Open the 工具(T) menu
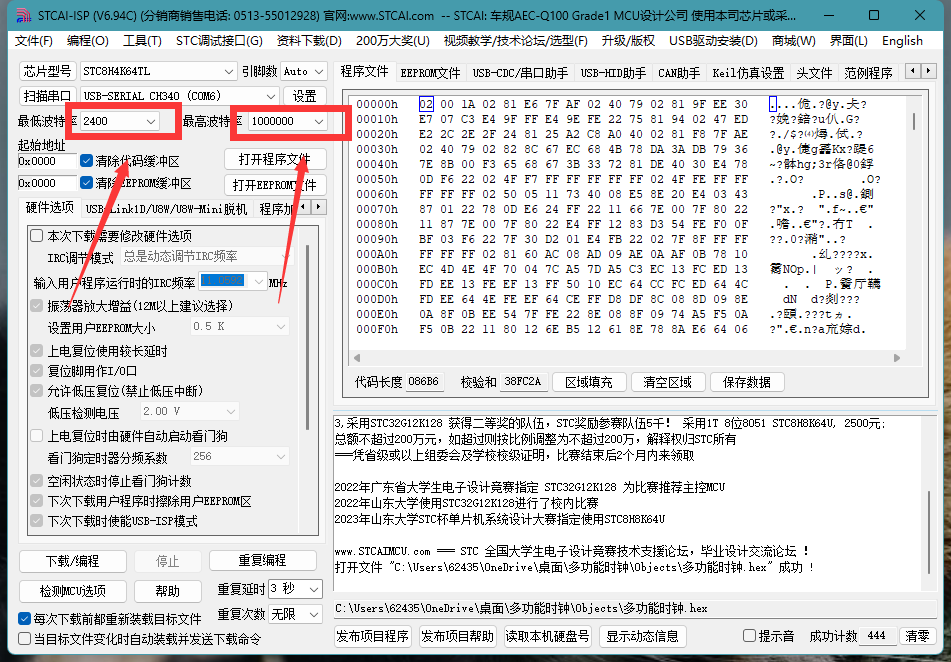This screenshot has width=951, height=662. click(143, 41)
